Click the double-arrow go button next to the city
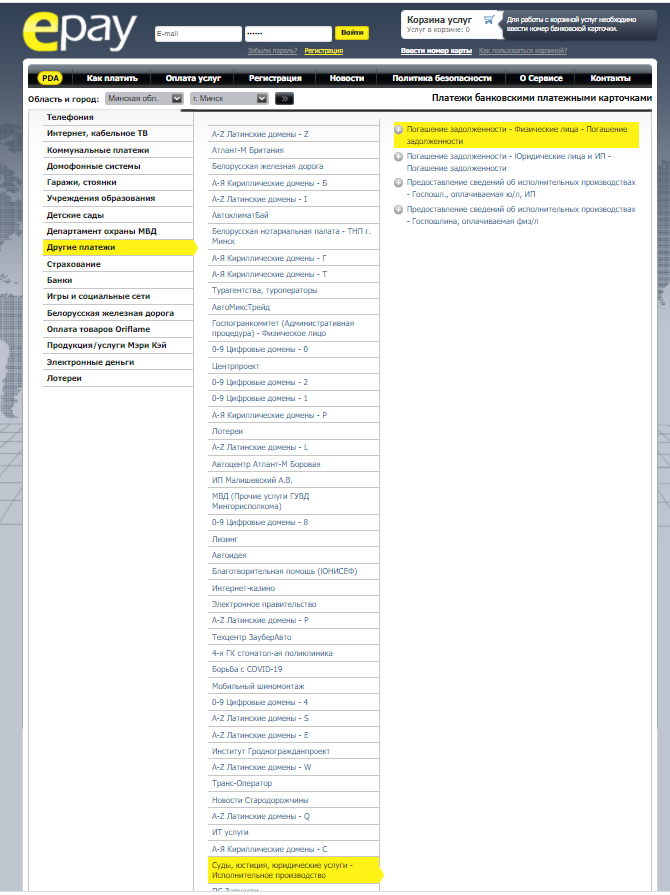Viewport: 670px width, 895px height. (284, 99)
